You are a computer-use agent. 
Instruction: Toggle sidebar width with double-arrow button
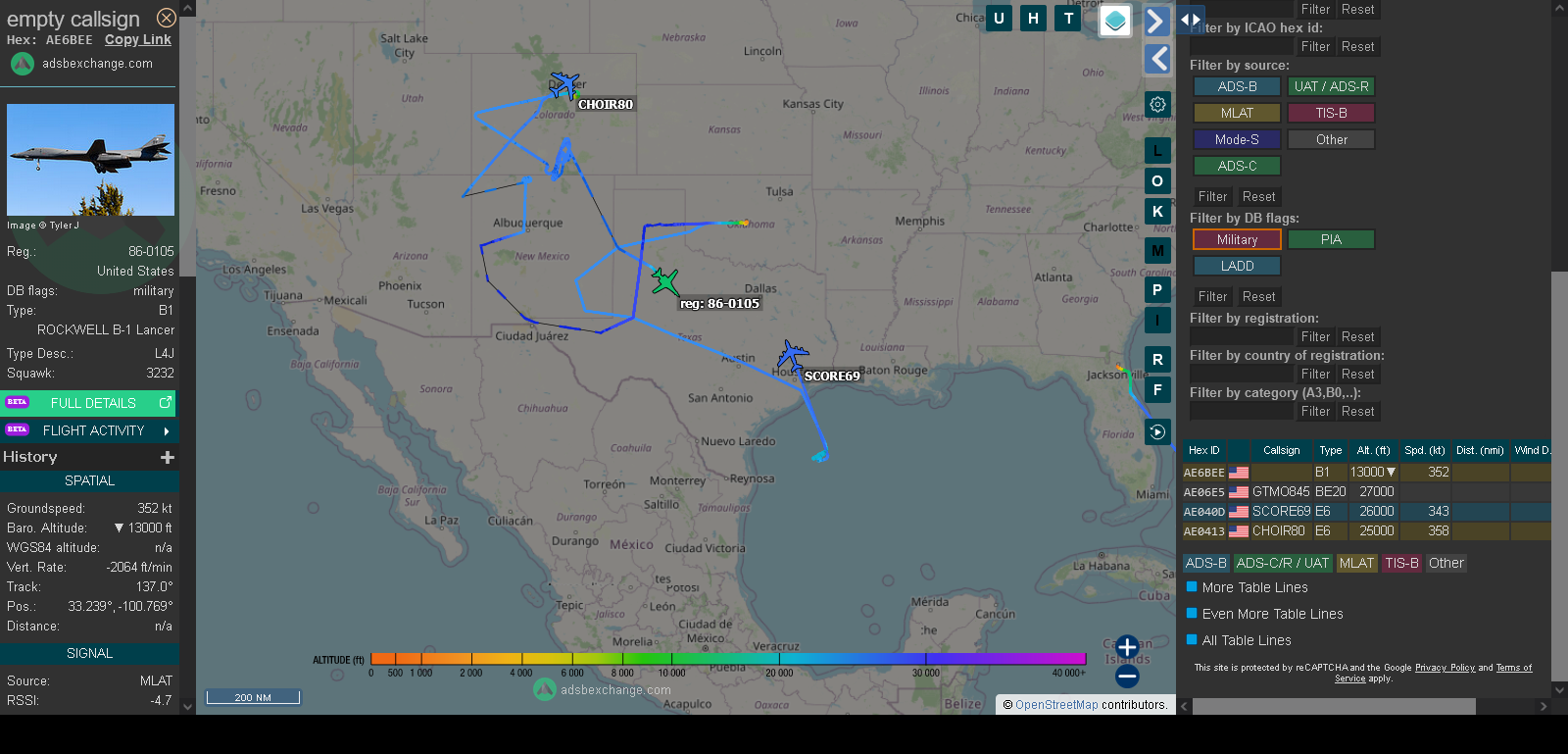pos(1191,19)
